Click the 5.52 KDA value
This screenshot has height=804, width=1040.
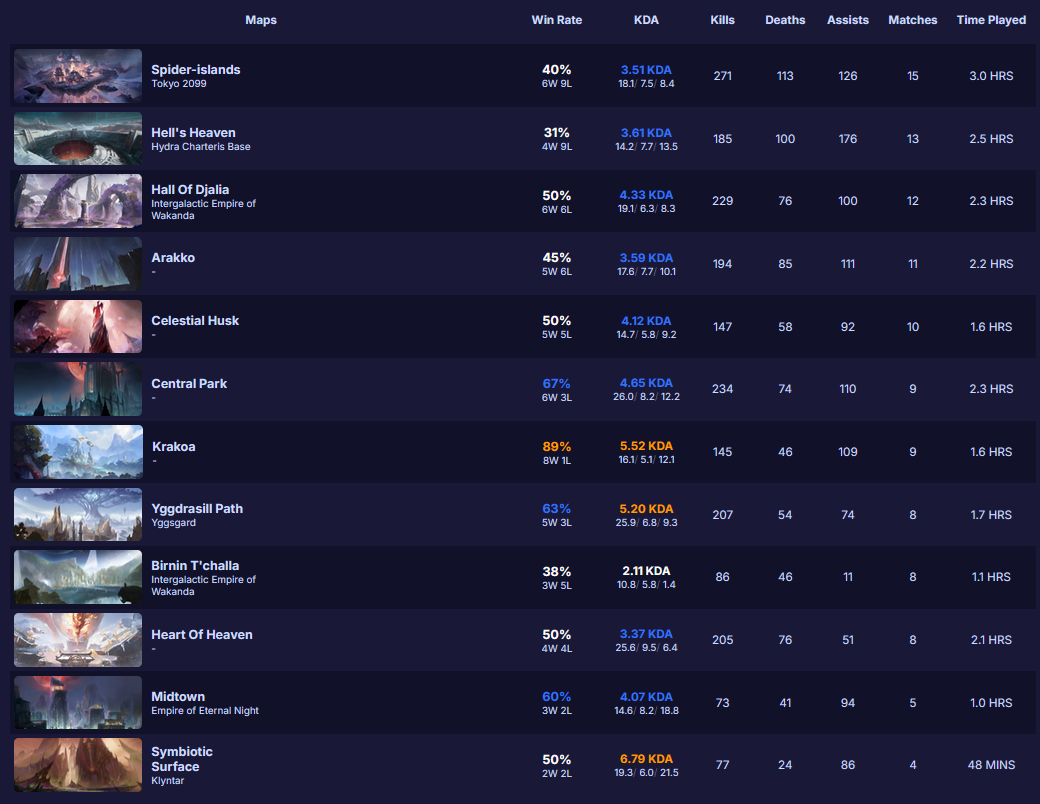[x=646, y=446]
